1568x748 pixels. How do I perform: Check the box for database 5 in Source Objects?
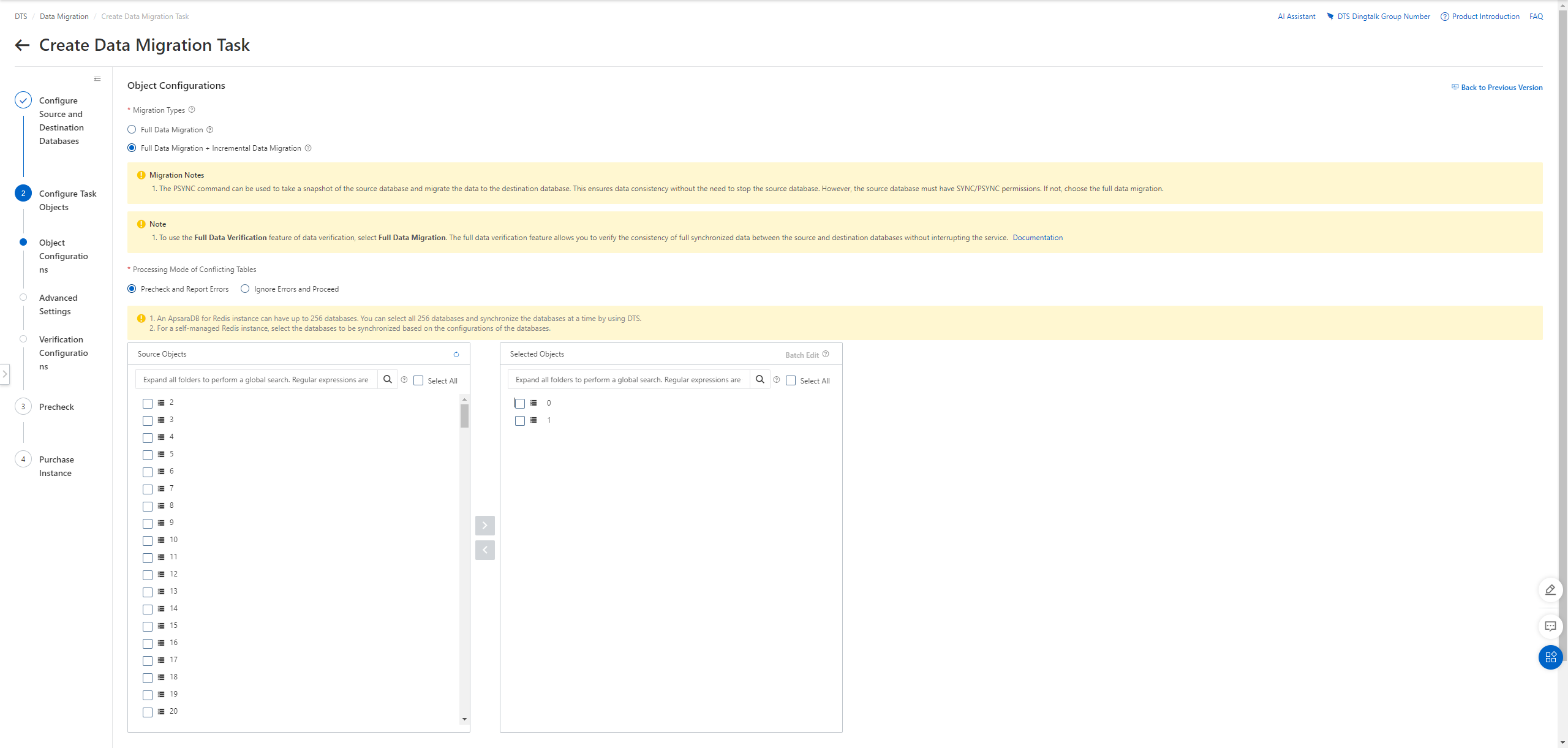click(148, 455)
